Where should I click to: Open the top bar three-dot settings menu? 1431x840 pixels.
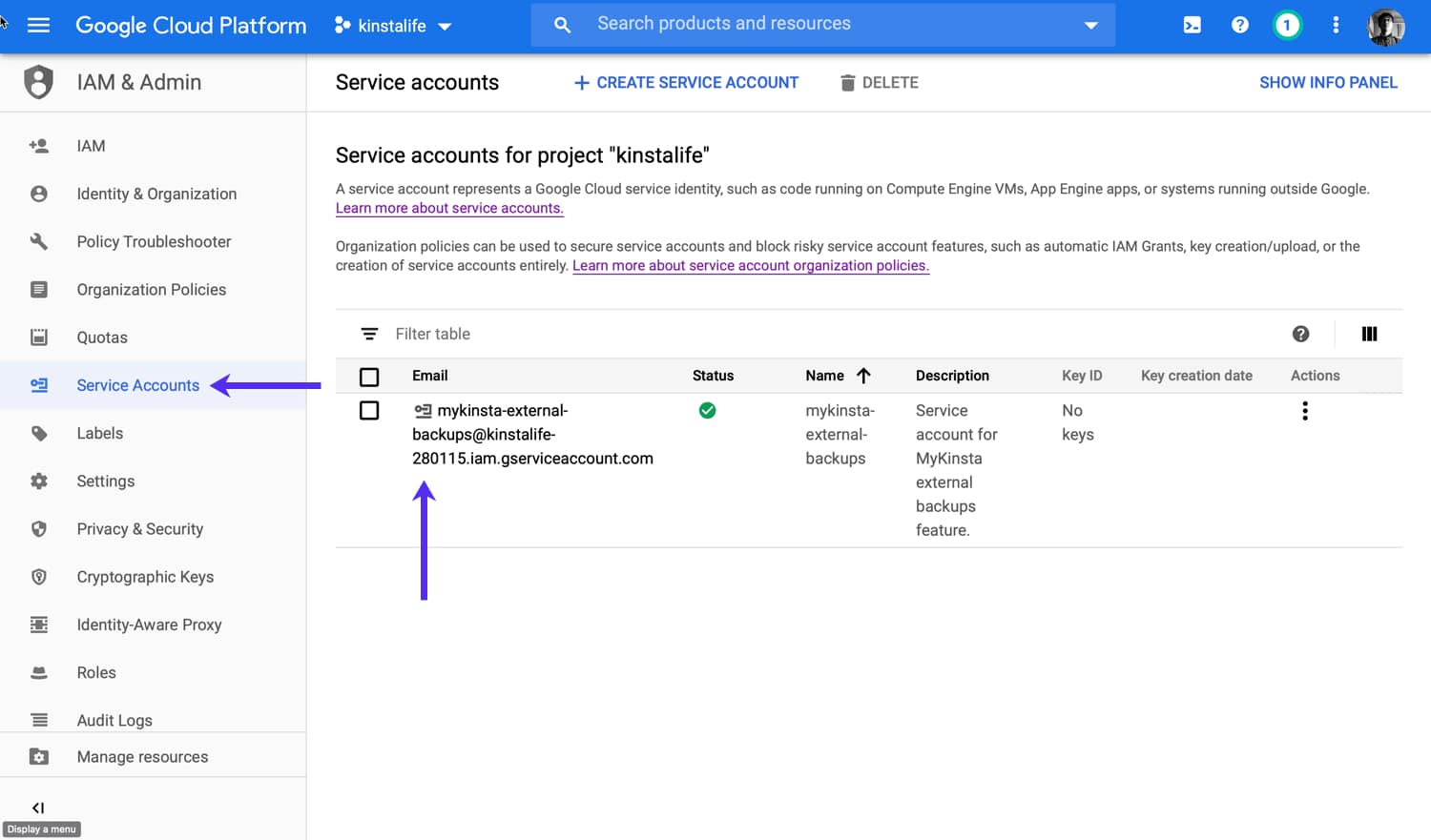tap(1335, 26)
